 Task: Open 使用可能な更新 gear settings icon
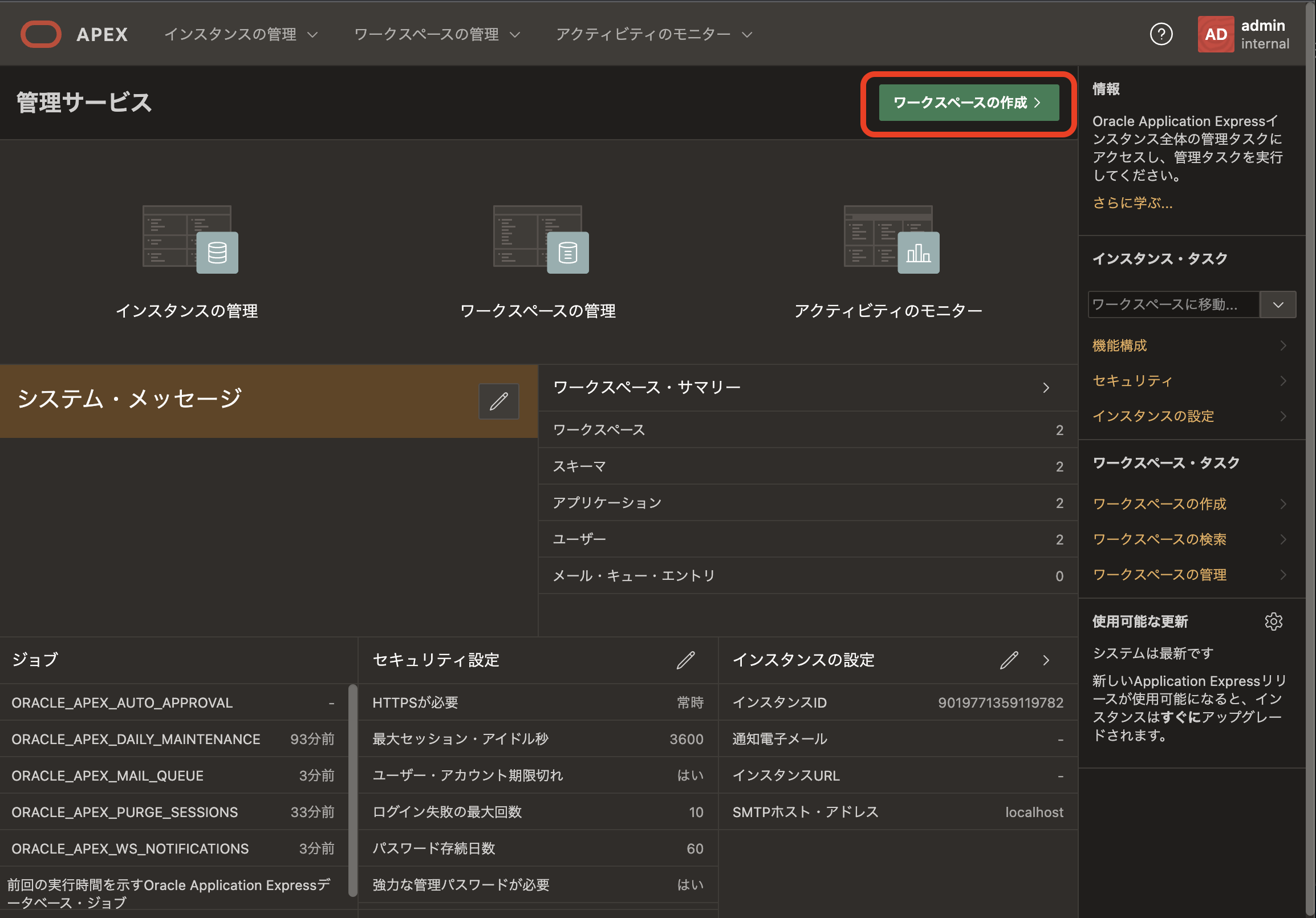1273,622
